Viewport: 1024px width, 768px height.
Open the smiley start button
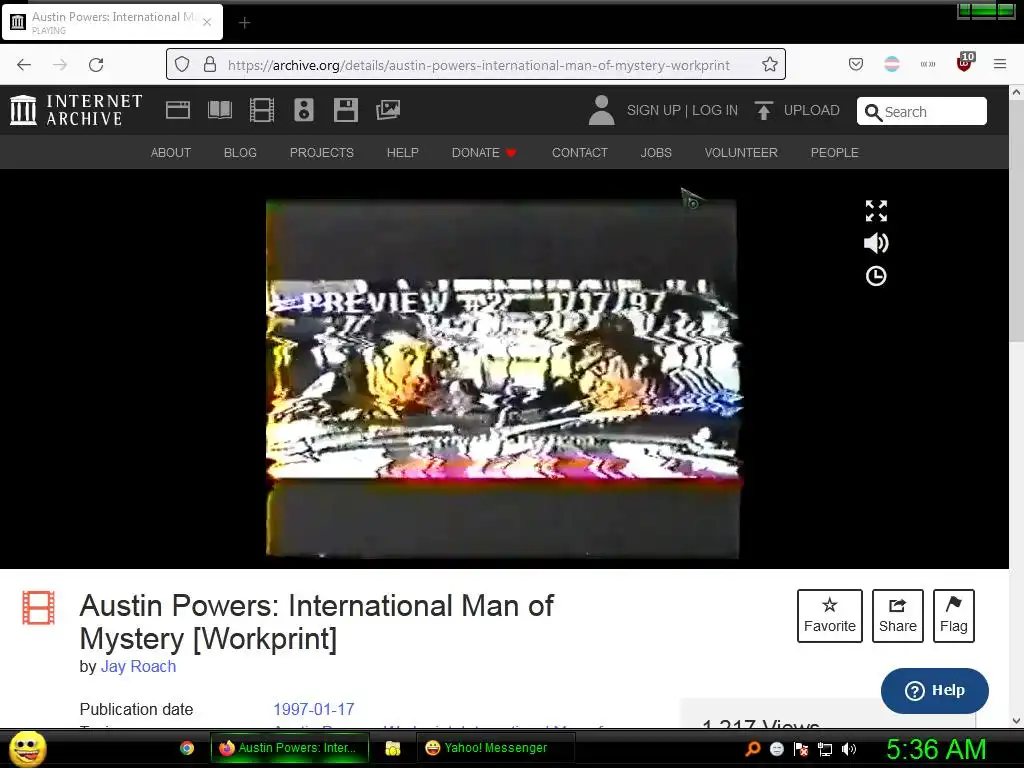27,748
